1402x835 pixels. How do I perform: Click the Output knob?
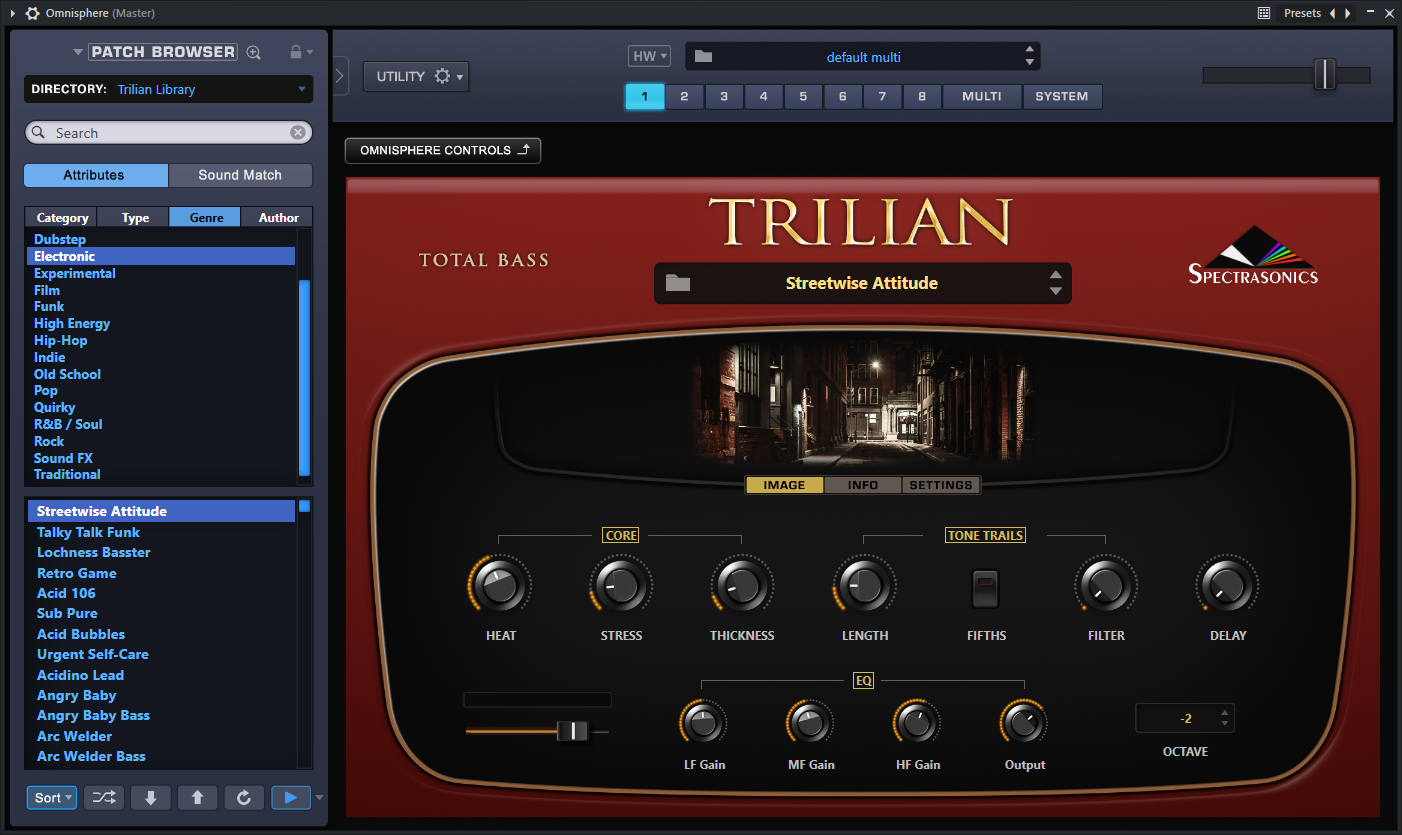point(1022,721)
